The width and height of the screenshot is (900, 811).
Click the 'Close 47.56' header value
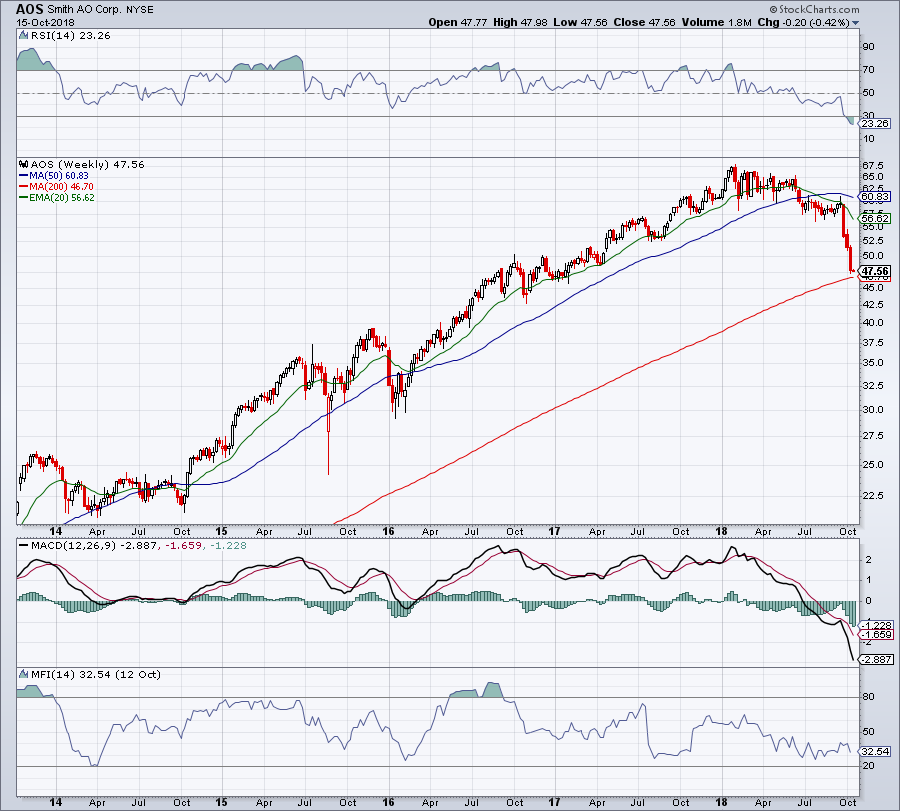pos(644,22)
